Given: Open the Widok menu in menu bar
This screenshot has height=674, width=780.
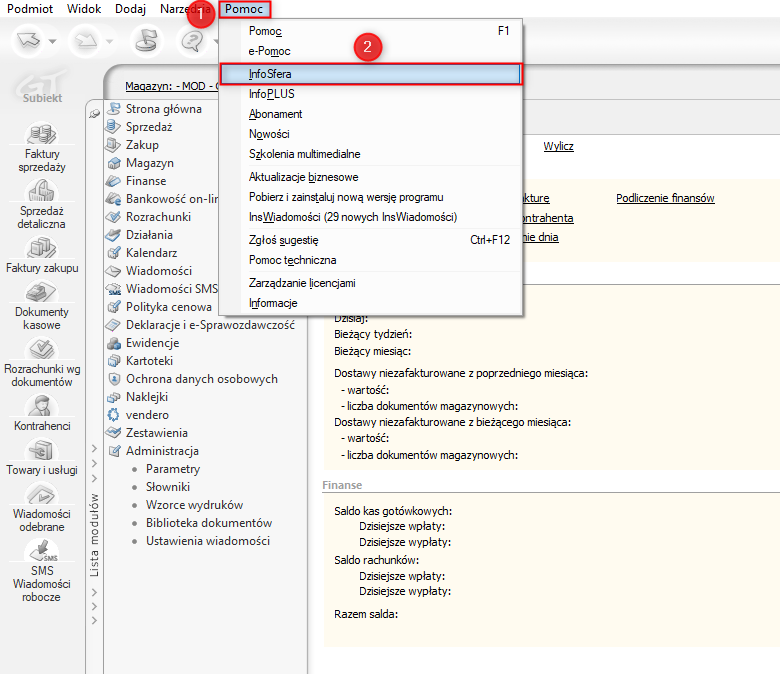Looking at the screenshot, I should pos(84,9).
